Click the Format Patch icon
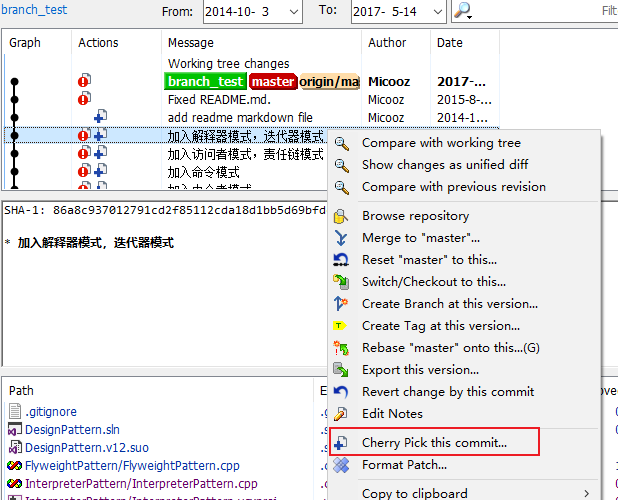This screenshot has width=618, height=500. click(341, 465)
